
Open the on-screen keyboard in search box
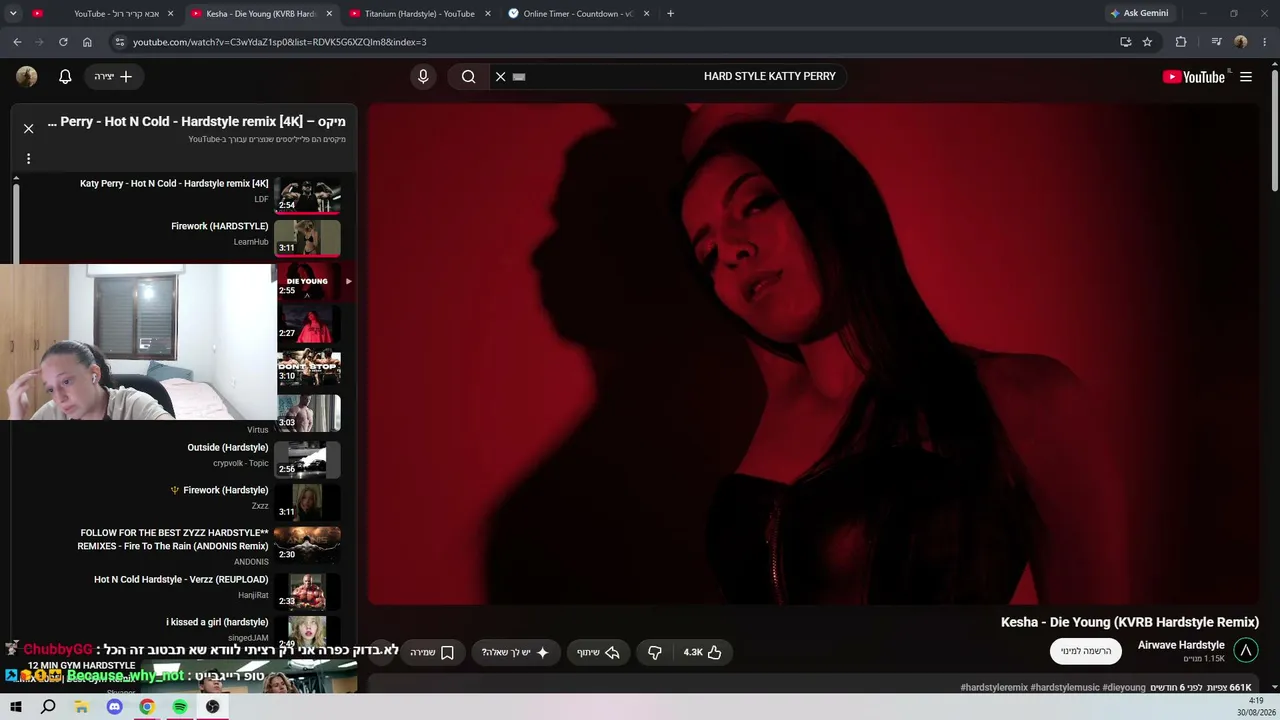tap(519, 77)
